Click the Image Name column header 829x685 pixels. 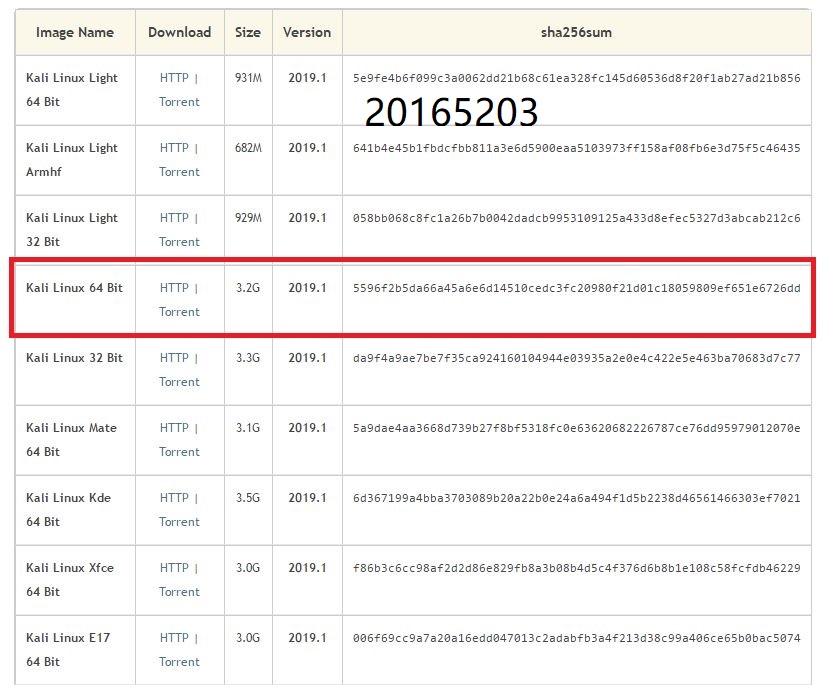tap(75, 32)
